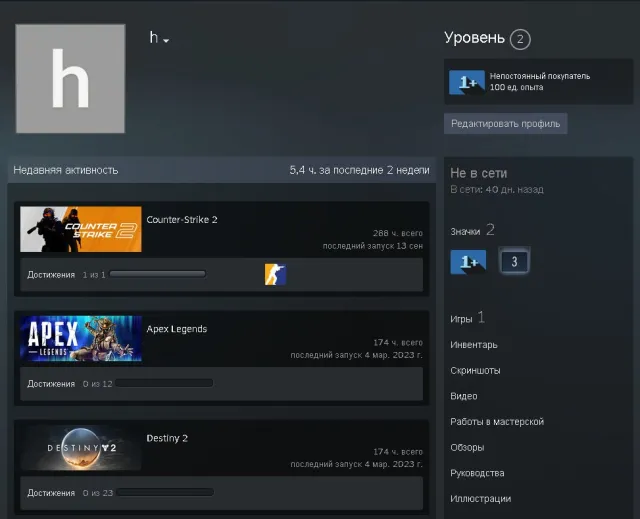Open Достижения link for Apex Legends
The image size is (640, 519).
click(51, 384)
